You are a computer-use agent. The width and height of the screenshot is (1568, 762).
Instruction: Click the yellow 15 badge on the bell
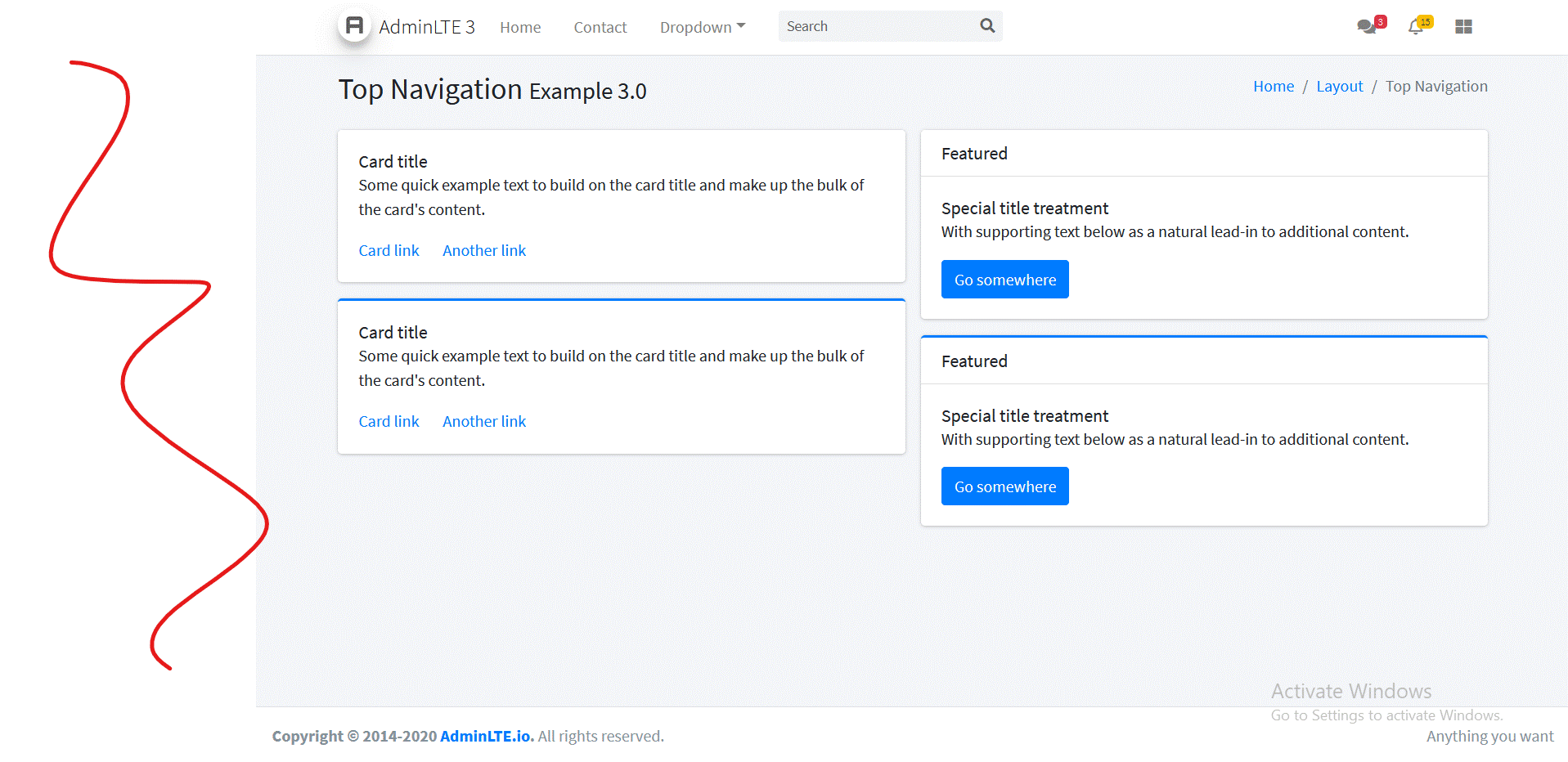coord(1424,20)
